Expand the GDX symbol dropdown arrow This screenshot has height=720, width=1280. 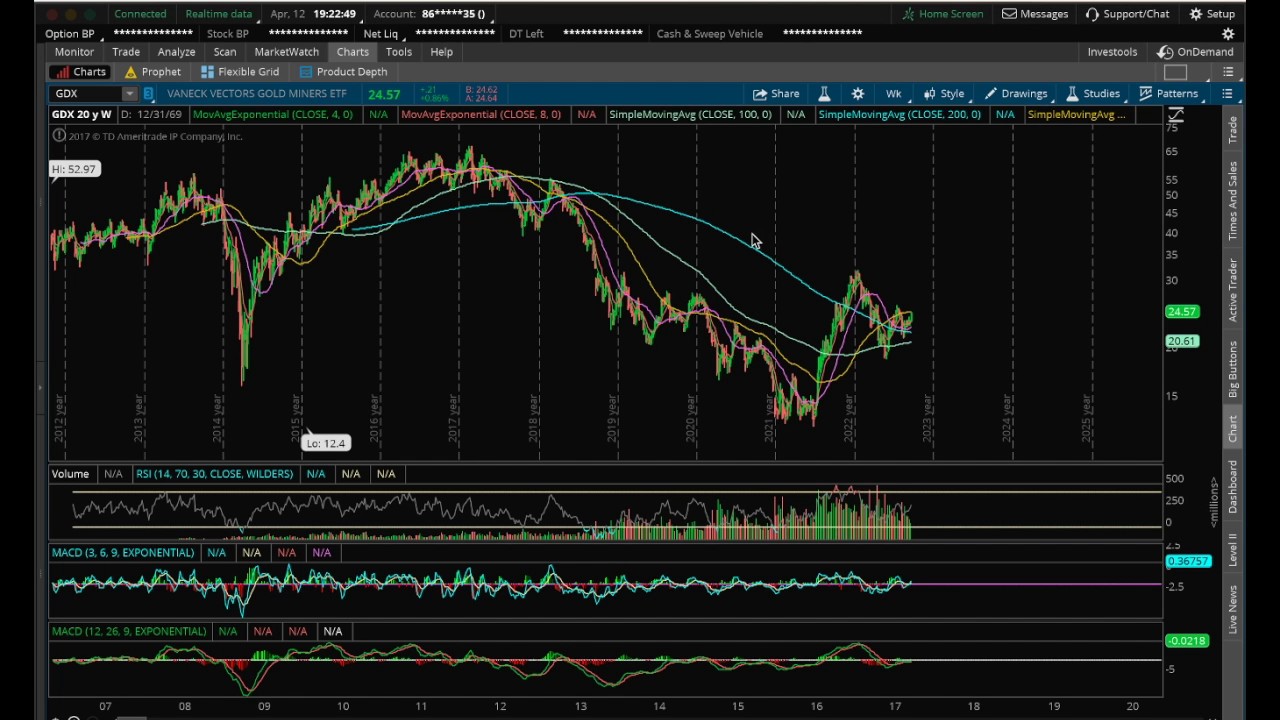pyautogui.click(x=129, y=94)
